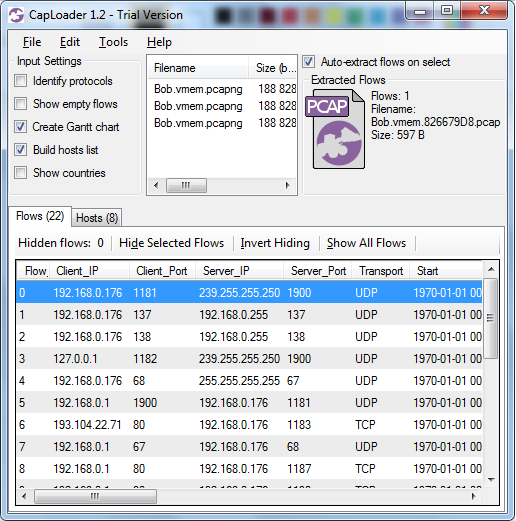The width and height of the screenshot is (516, 521).
Task: Enable Show countries checkbox
Action: click(x=21, y=173)
